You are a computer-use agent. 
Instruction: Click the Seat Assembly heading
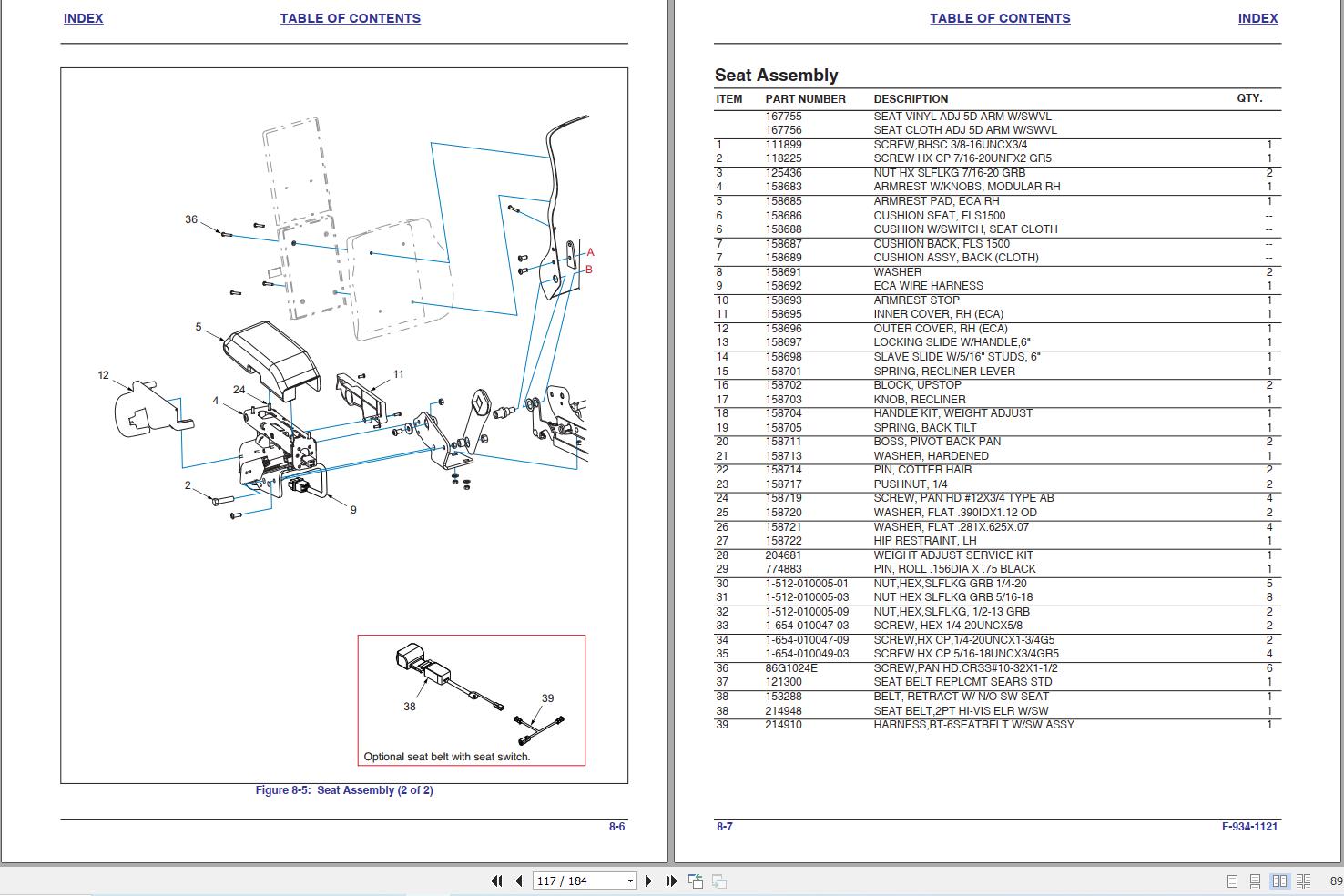(776, 76)
